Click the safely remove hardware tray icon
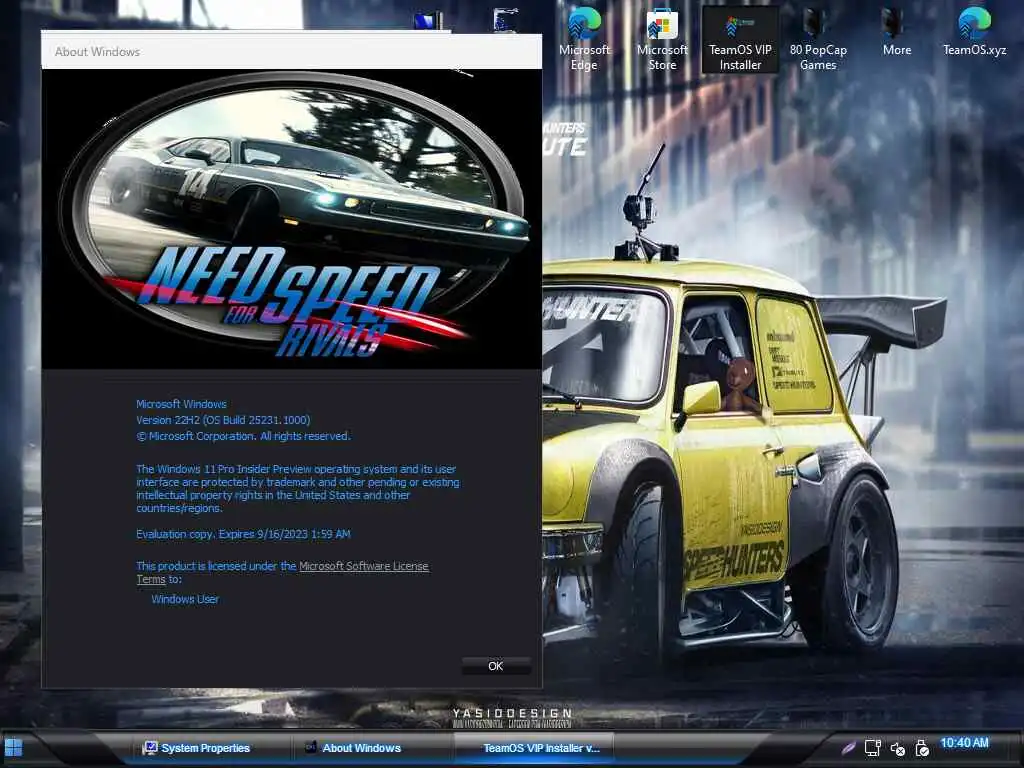The width and height of the screenshot is (1024, 768). [x=921, y=748]
